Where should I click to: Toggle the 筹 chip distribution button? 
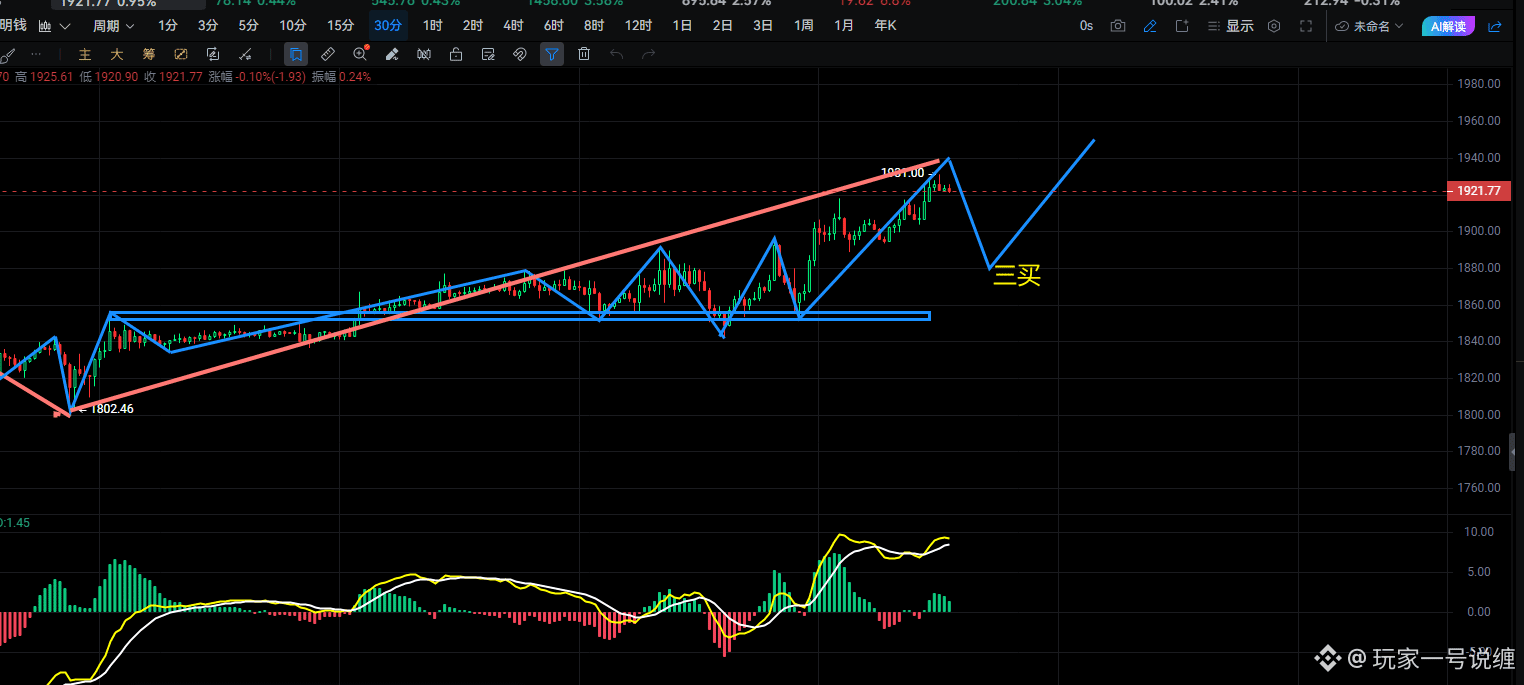(149, 54)
